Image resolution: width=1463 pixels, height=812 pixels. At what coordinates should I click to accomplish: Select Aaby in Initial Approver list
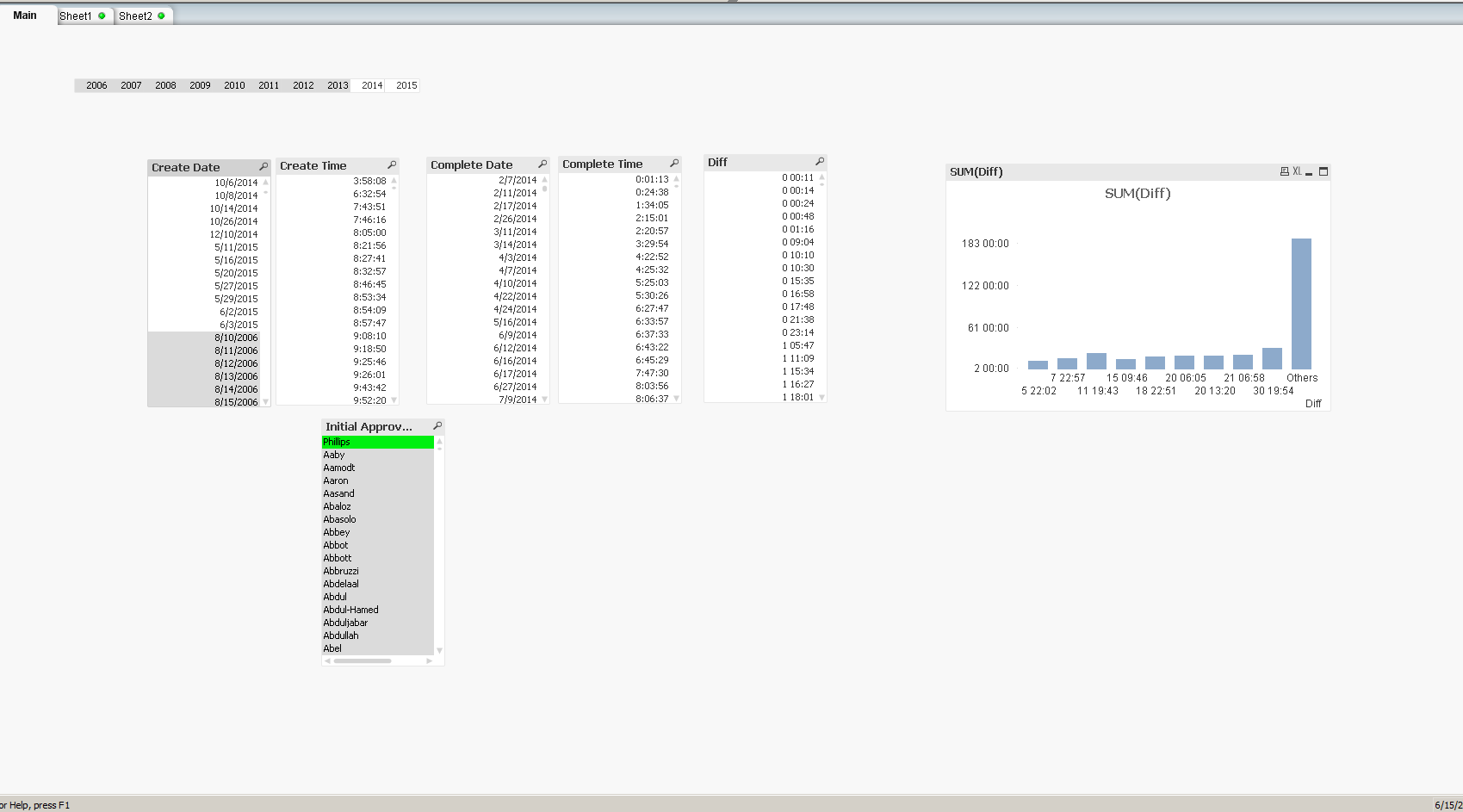[x=378, y=455]
